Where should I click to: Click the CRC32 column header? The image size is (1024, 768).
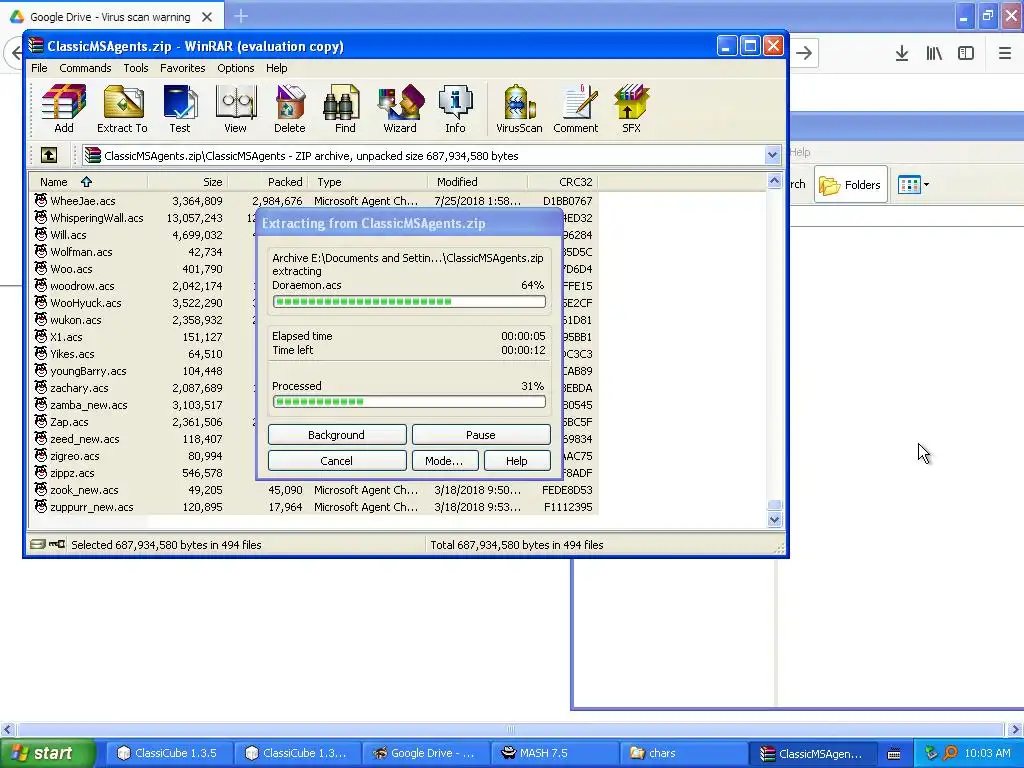click(563, 182)
